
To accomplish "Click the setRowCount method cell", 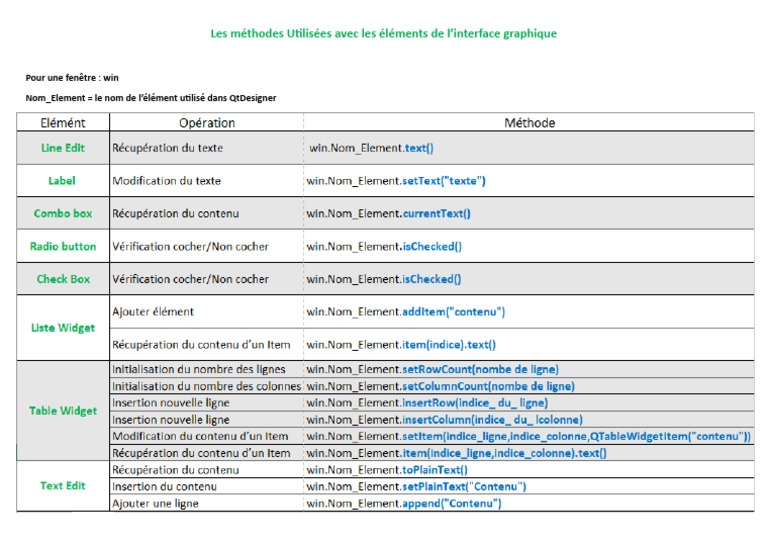I will [x=433, y=370].
